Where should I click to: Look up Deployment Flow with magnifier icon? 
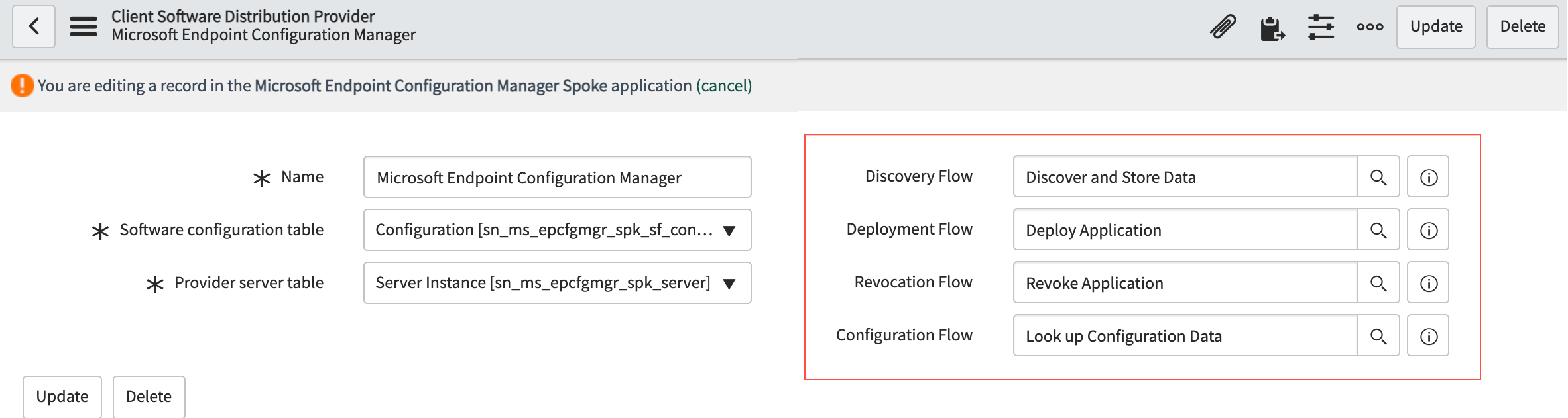(x=1378, y=230)
